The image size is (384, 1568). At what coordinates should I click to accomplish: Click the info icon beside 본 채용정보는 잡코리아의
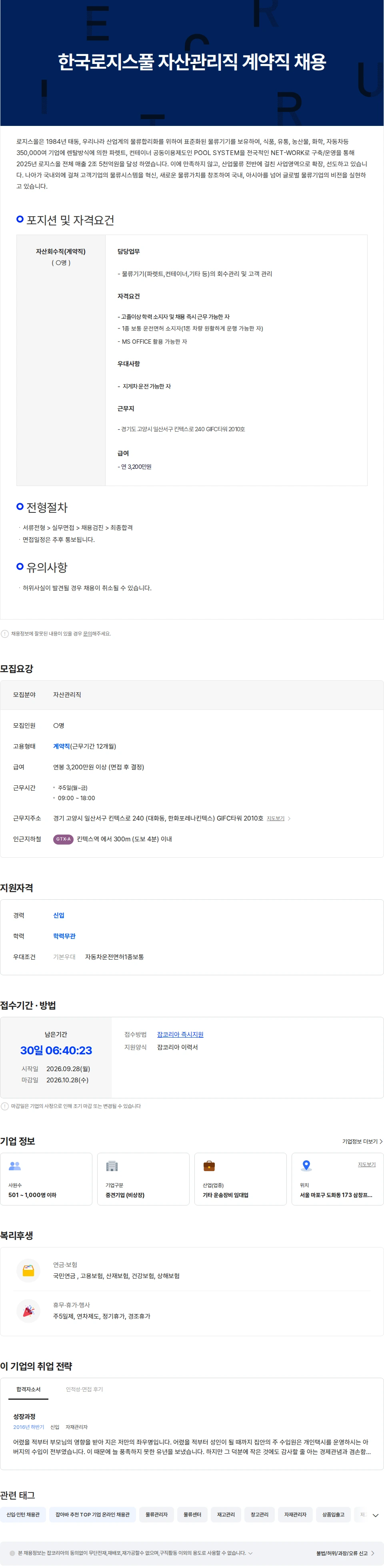(12, 1553)
